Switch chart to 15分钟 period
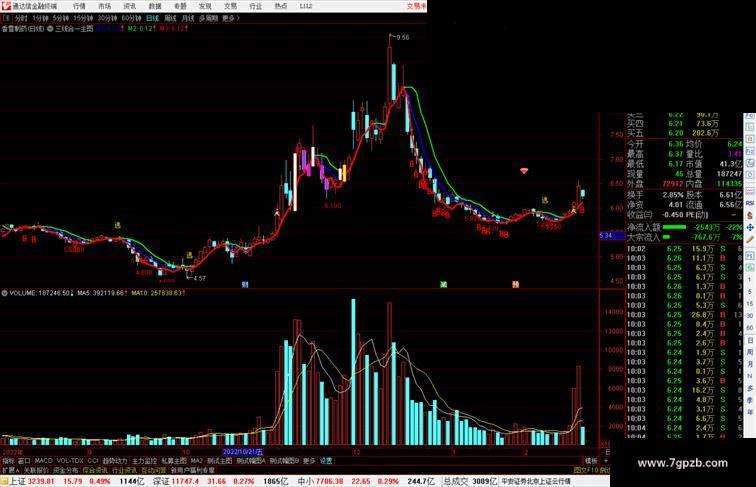The image size is (756, 487). click(x=83, y=18)
